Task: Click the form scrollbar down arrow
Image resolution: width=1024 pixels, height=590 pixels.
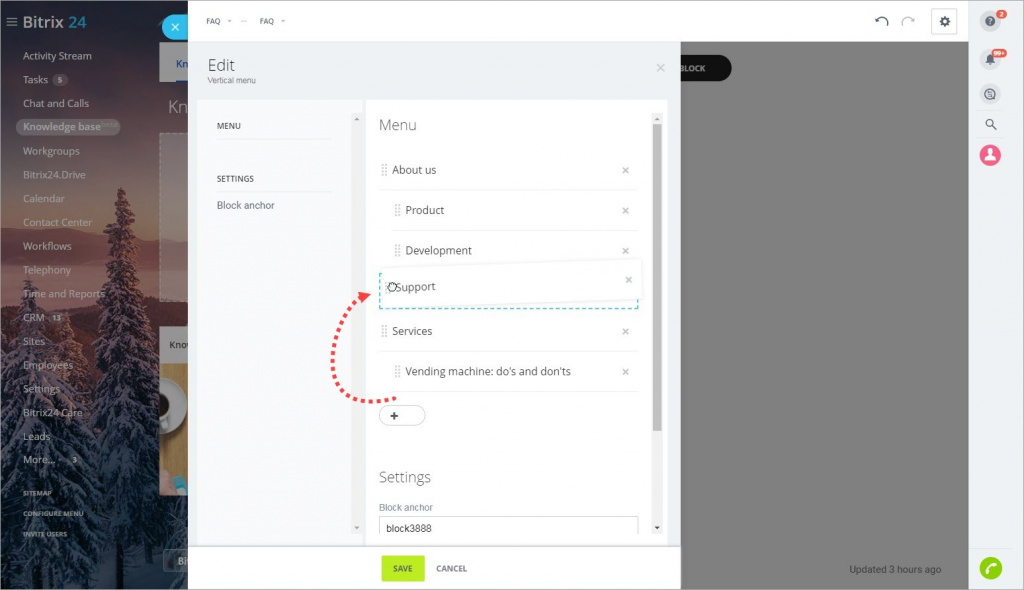Action: [657, 528]
